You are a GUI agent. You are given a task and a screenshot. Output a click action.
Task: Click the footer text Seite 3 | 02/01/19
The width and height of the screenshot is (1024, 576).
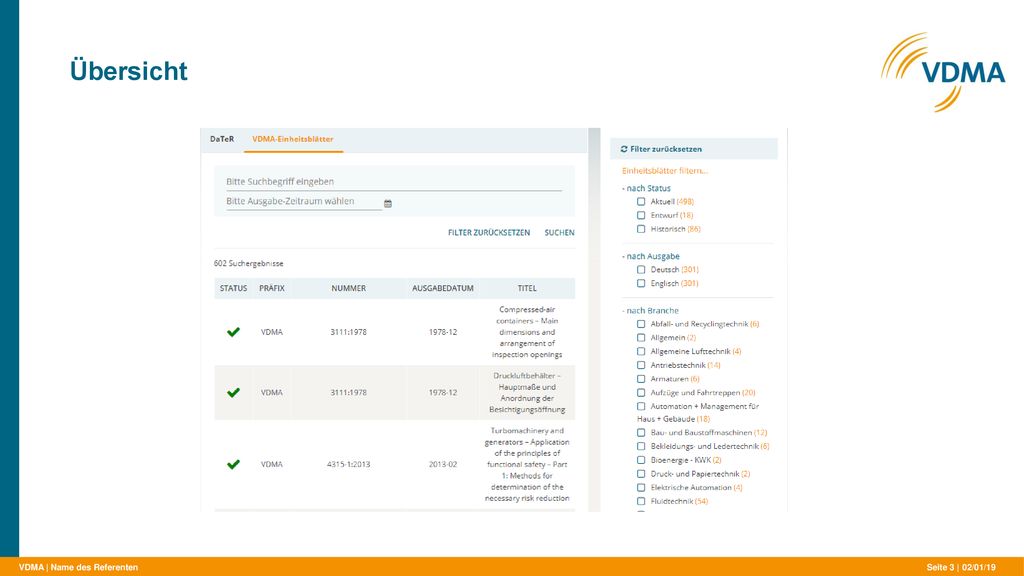(x=961, y=568)
